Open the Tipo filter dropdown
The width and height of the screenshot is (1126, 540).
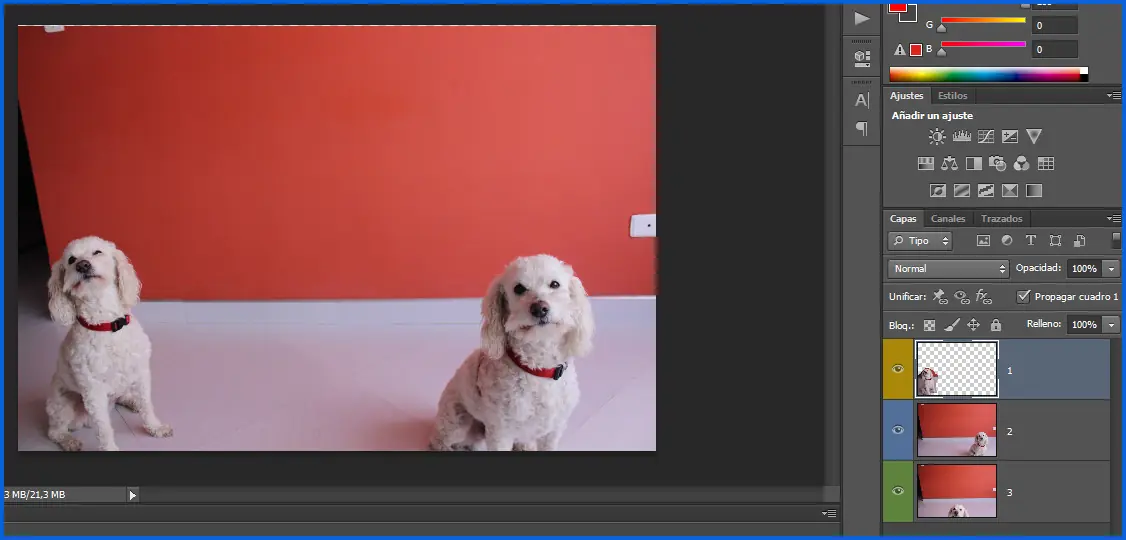point(920,241)
